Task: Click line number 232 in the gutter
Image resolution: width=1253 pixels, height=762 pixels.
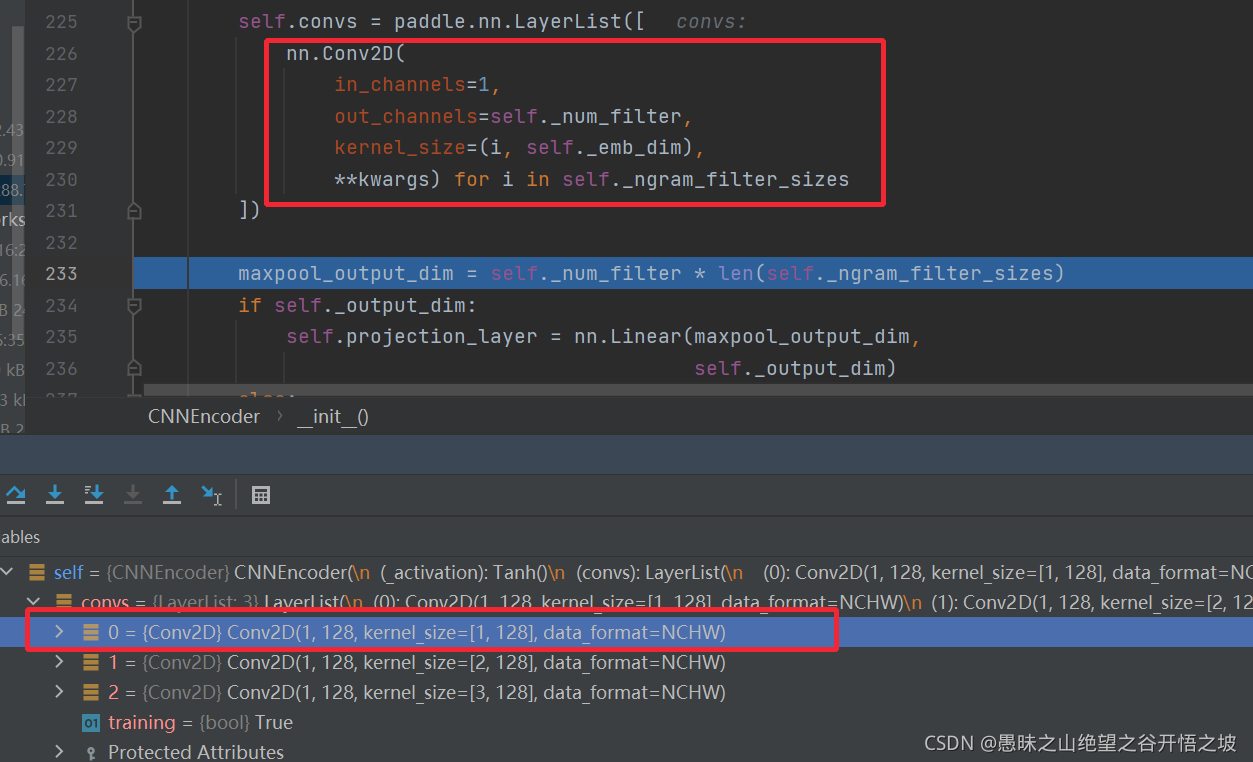Action: (x=61, y=242)
